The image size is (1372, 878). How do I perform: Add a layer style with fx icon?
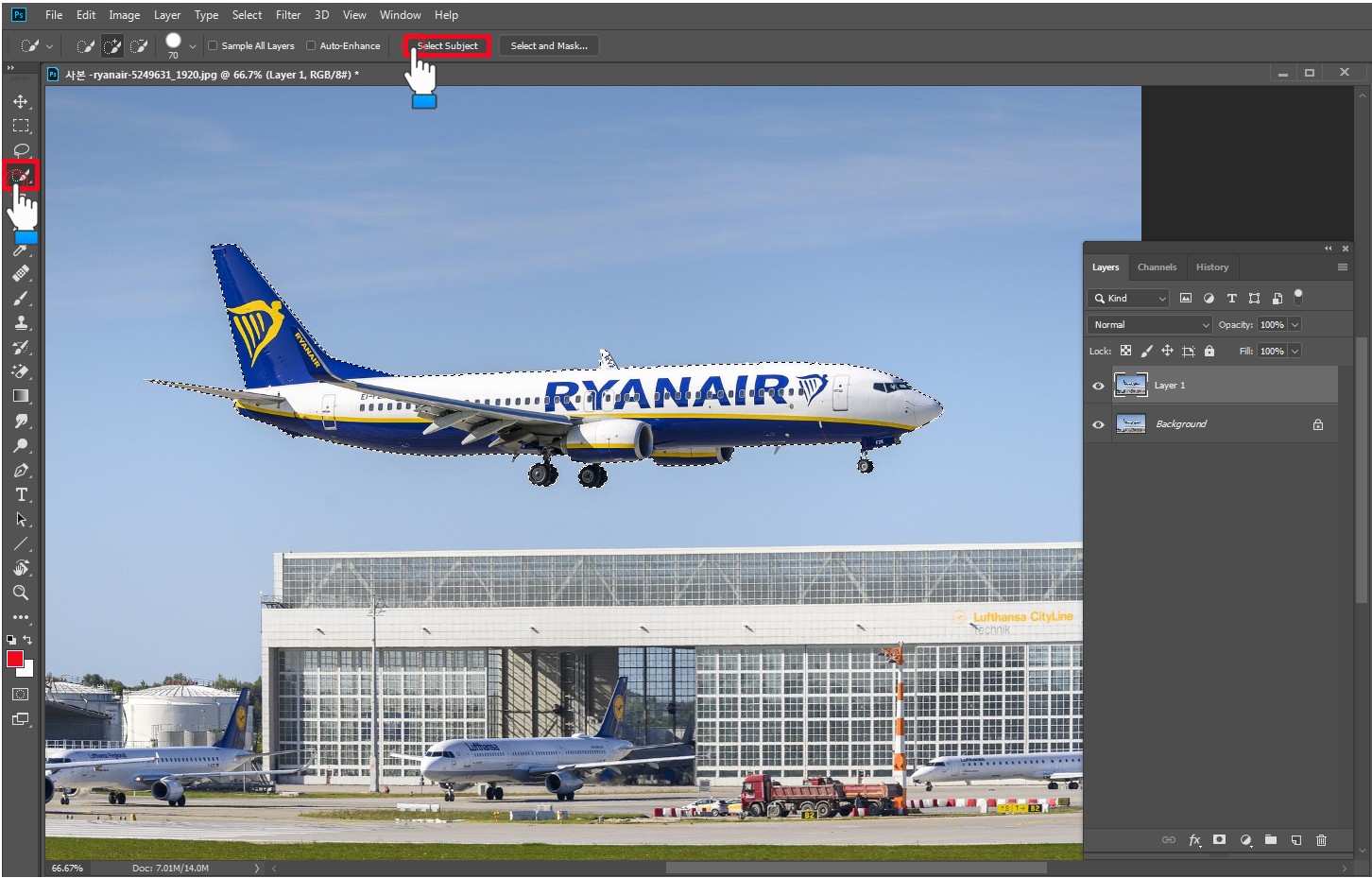(x=1195, y=839)
